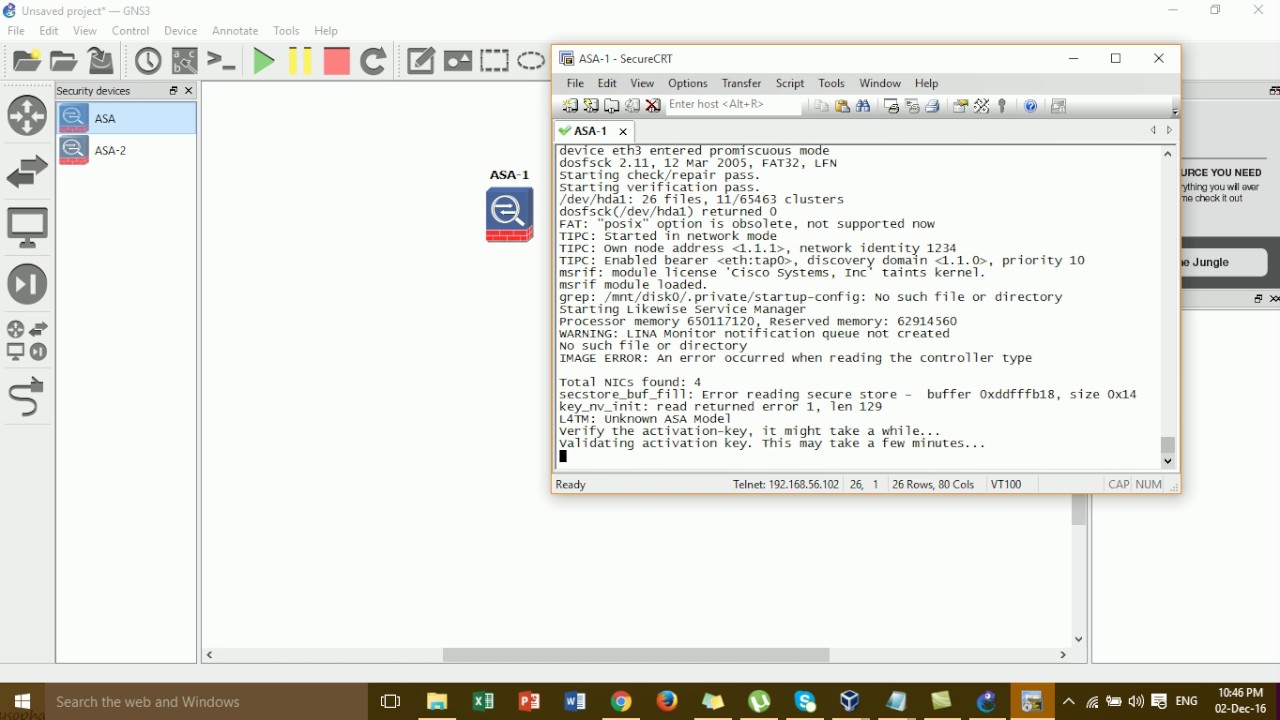Viewport: 1280px width, 720px height.
Task: Open Chrome from the taskbar
Action: 621,701
